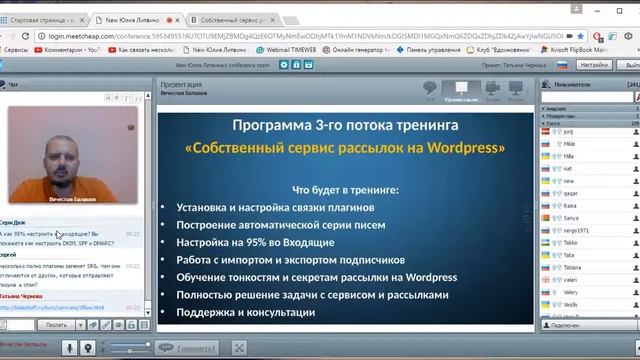Screen dimensions: 640x360
Task: Open the dropdown arrow next to Послать
Action: pyautogui.click(x=80, y=325)
